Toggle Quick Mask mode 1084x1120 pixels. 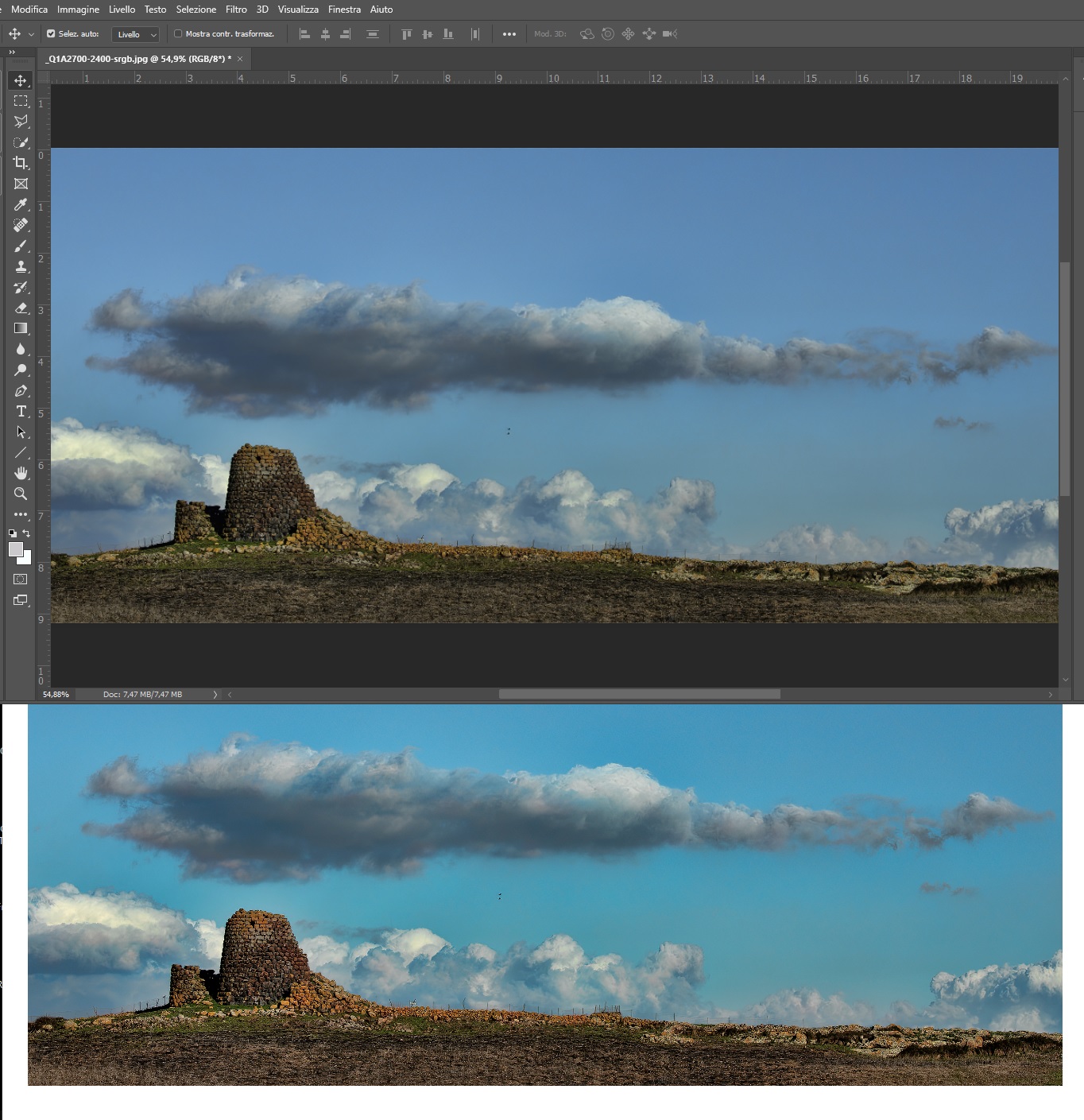[x=21, y=579]
